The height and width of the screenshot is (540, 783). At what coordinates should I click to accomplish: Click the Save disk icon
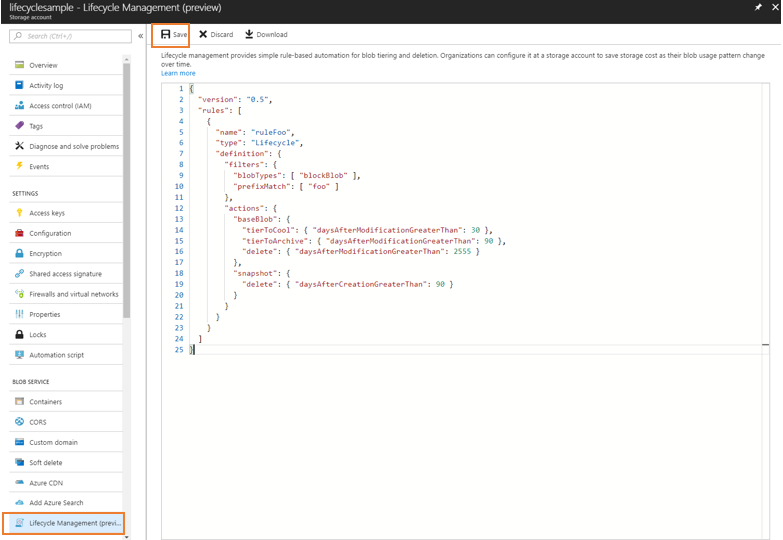click(x=165, y=34)
